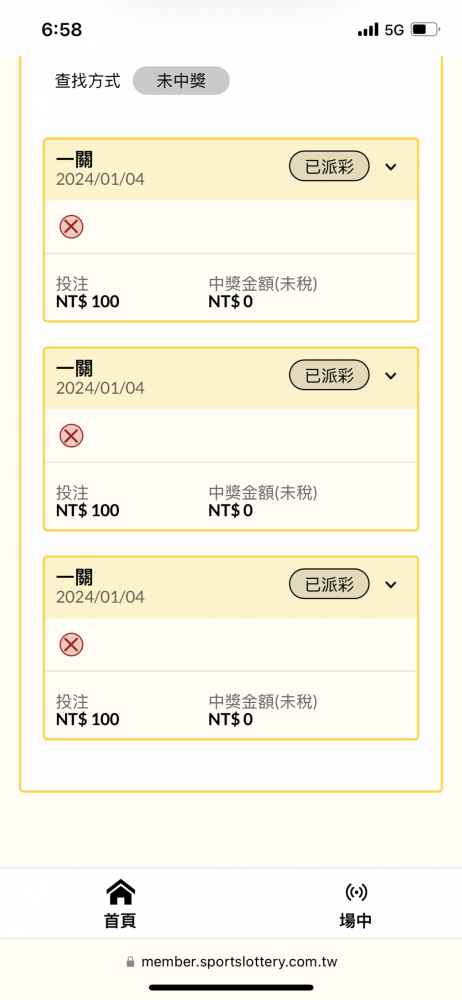This screenshot has height=1000, width=462.
Task: Tap red X icon in third ticket
Action: tap(71, 645)
